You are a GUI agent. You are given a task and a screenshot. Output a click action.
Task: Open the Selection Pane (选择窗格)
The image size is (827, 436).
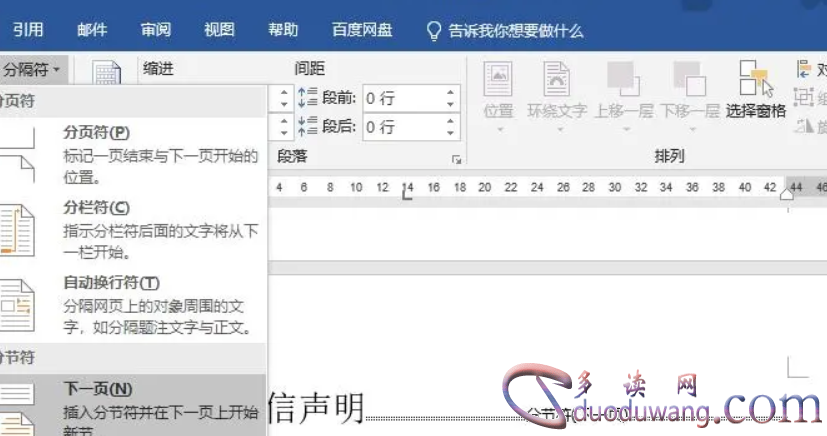755,91
